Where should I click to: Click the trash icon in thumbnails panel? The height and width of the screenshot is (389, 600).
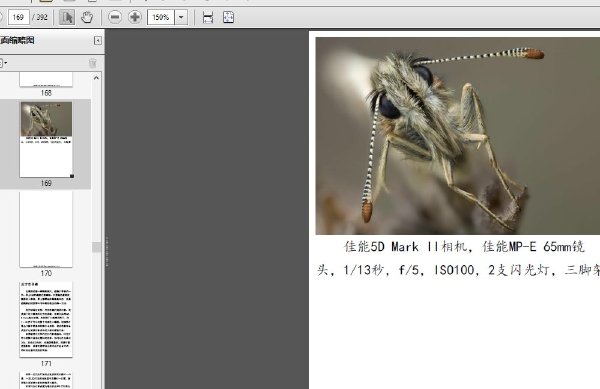click(x=93, y=63)
